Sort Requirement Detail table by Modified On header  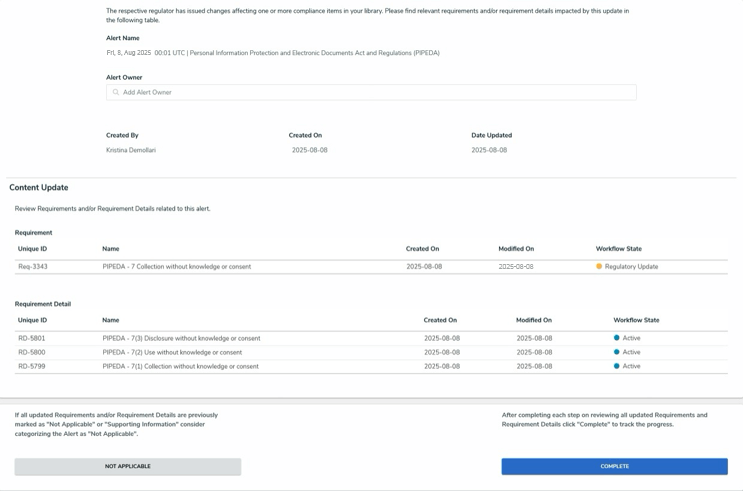tap(534, 320)
